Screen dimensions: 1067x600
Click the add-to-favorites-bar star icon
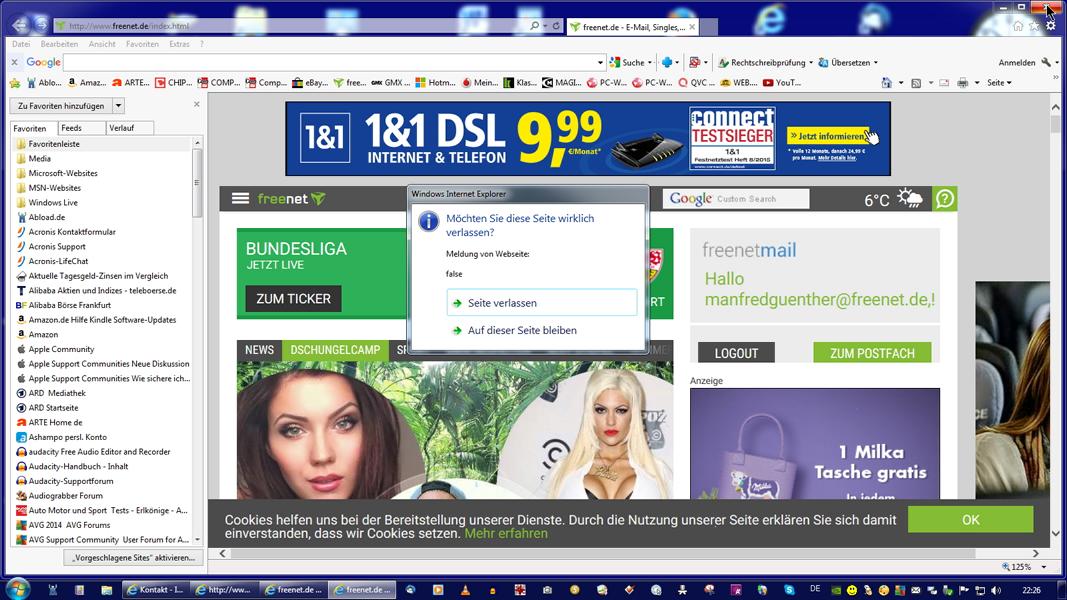pos(15,83)
